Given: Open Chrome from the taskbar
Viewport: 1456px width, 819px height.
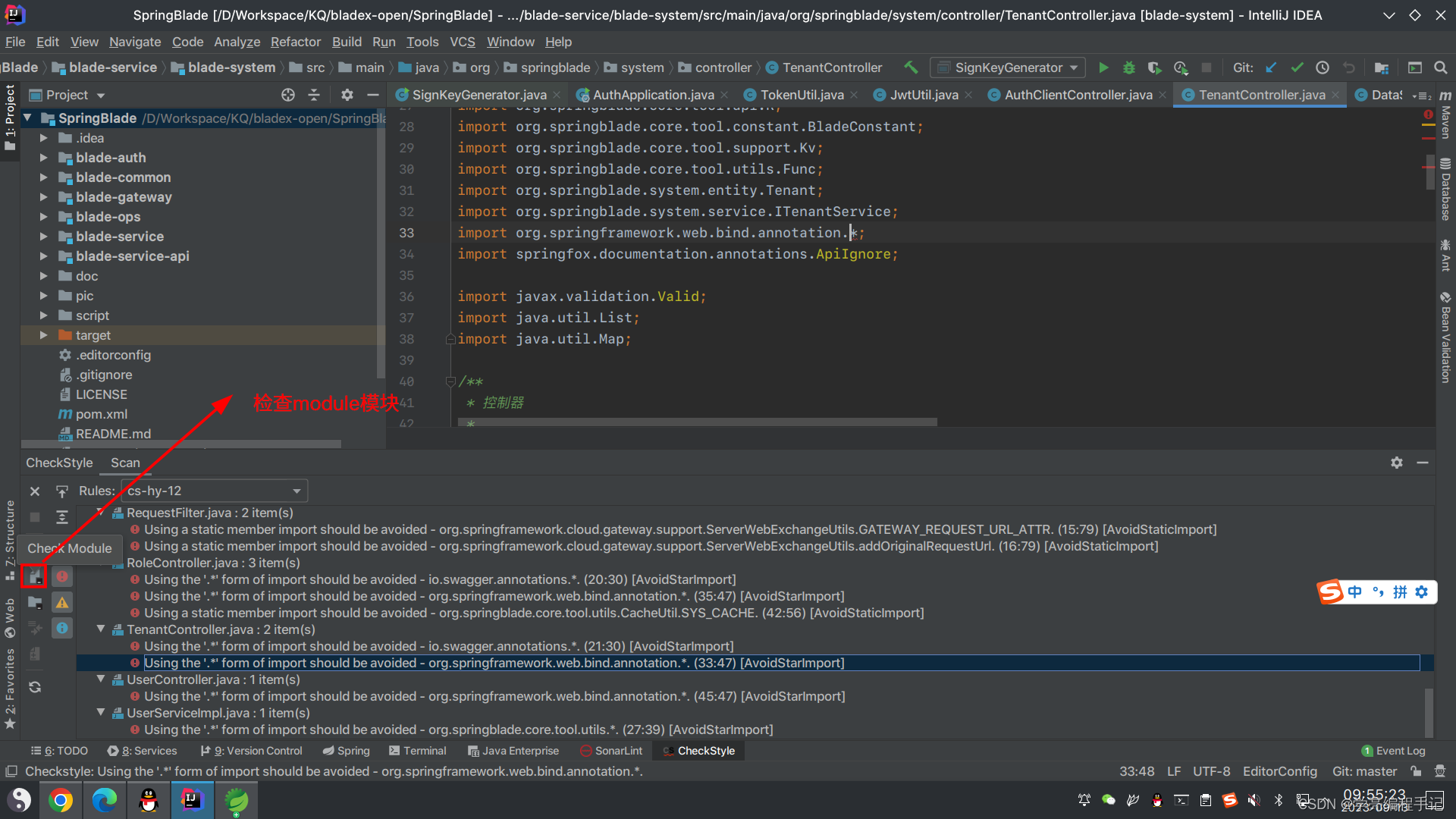Looking at the screenshot, I should point(61,800).
